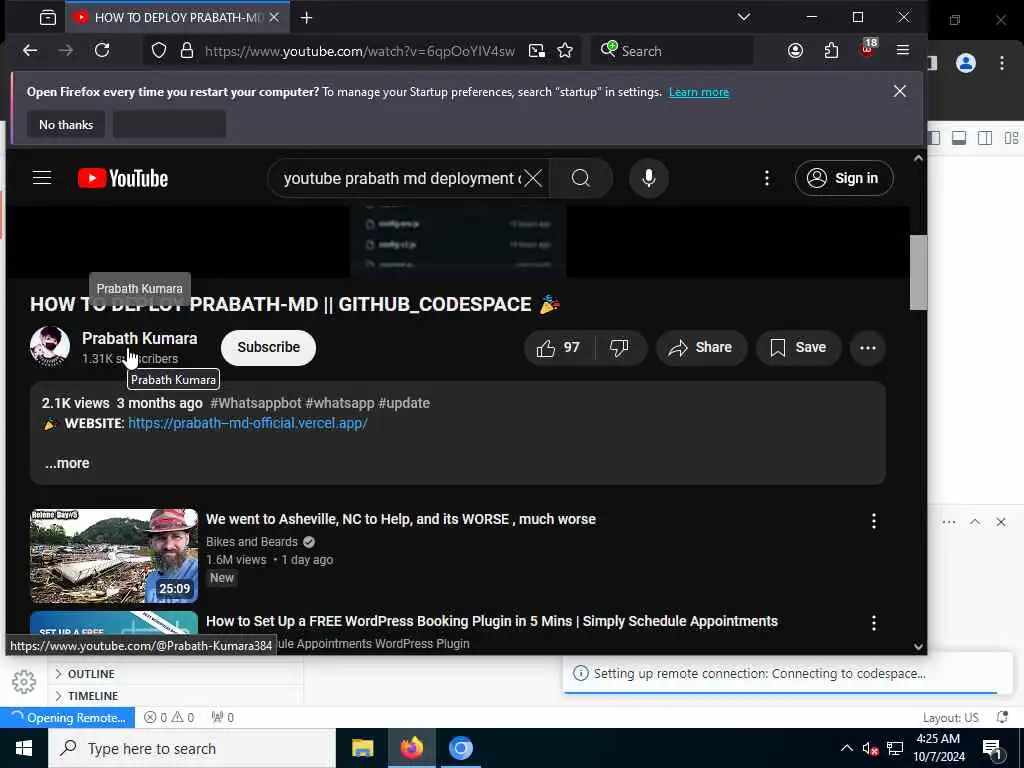Open WordPress Booking Plugin video title
This screenshot has width=1024, height=768.
[492, 621]
